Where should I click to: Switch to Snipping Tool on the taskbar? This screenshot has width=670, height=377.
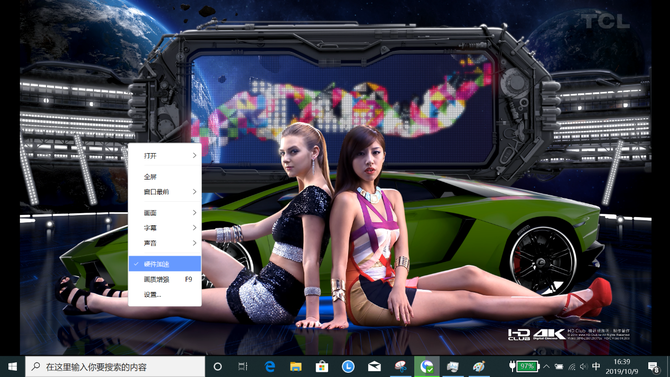click(x=400, y=366)
